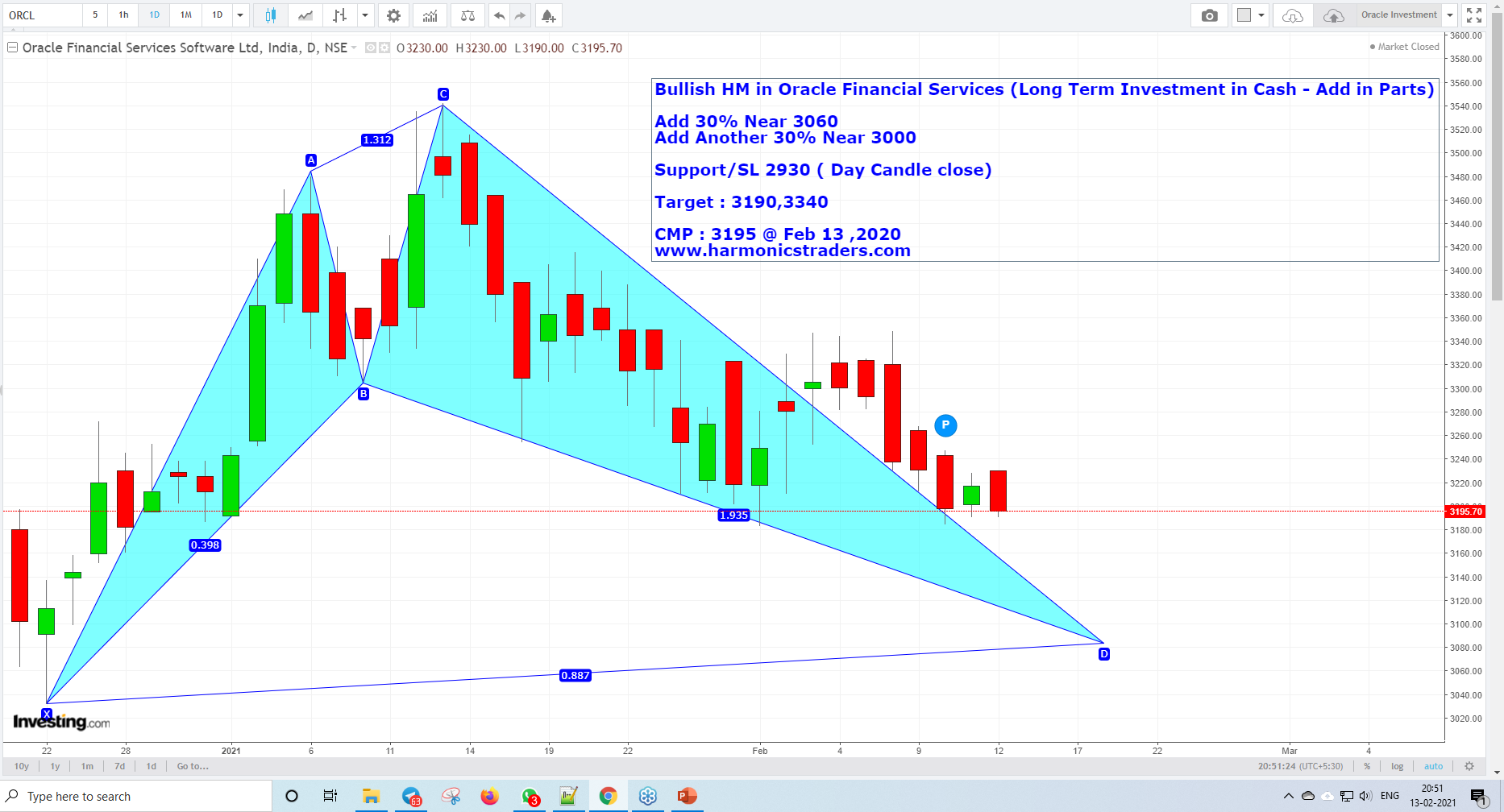Open Windows notification center icon
Screen dimensions: 1504x812
point(1479,797)
